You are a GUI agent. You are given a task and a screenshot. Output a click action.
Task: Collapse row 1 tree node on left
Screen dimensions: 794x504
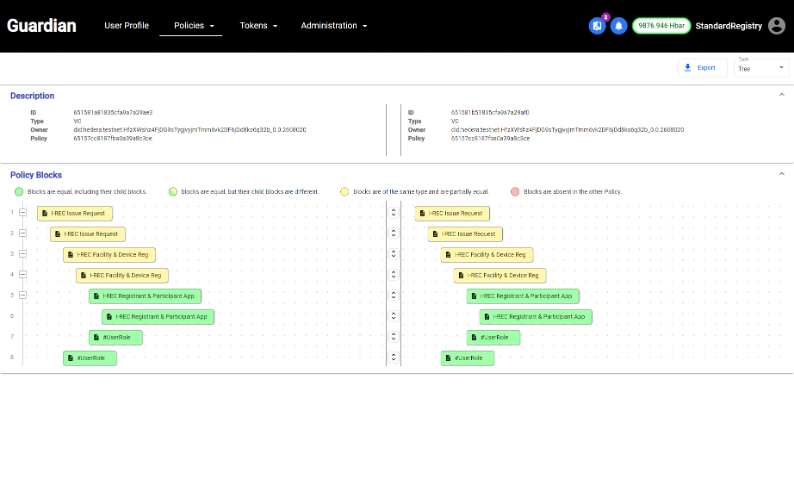click(22, 213)
